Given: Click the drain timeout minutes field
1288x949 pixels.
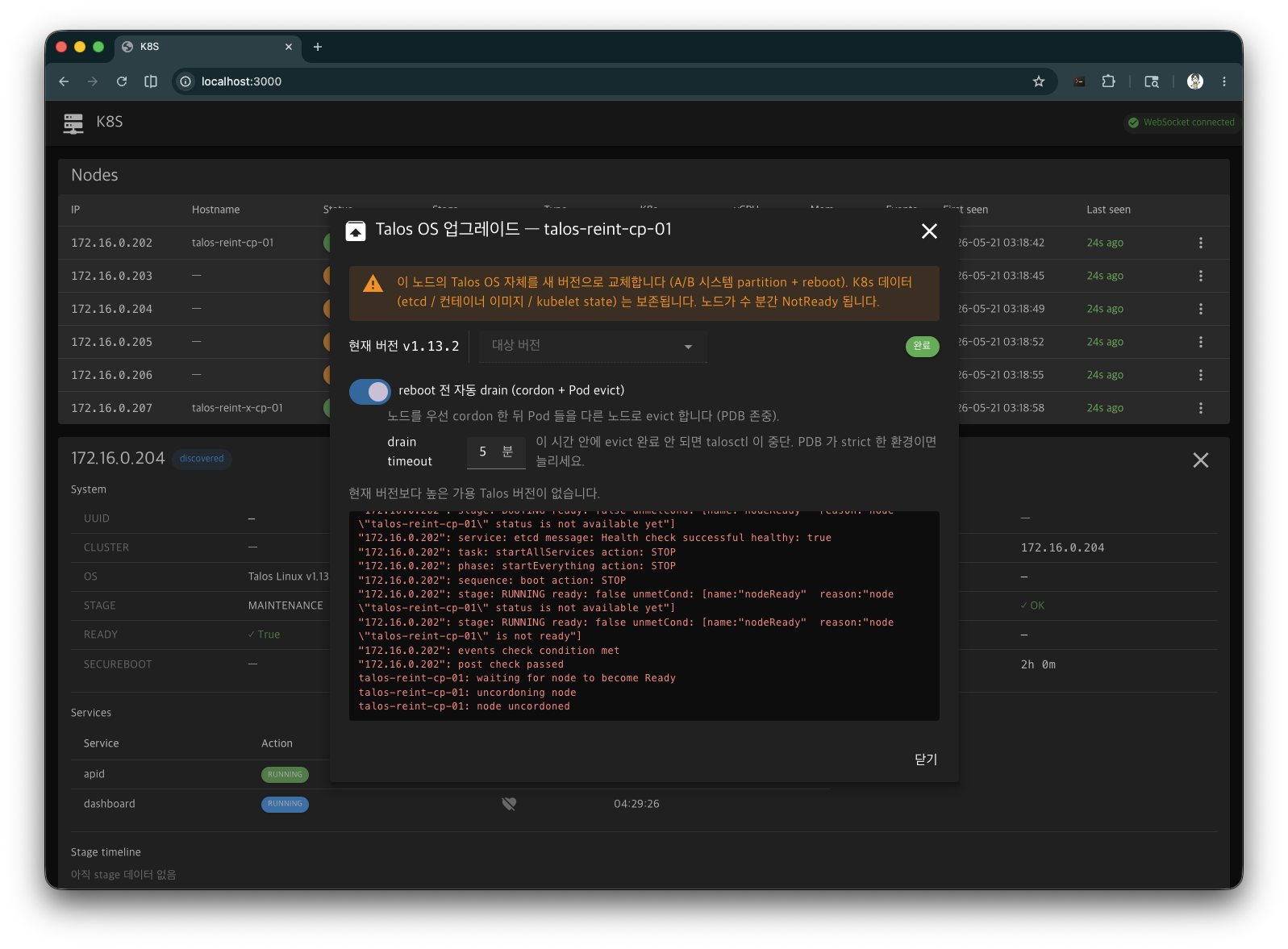Looking at the screenshot, I should tap(496, 452).
